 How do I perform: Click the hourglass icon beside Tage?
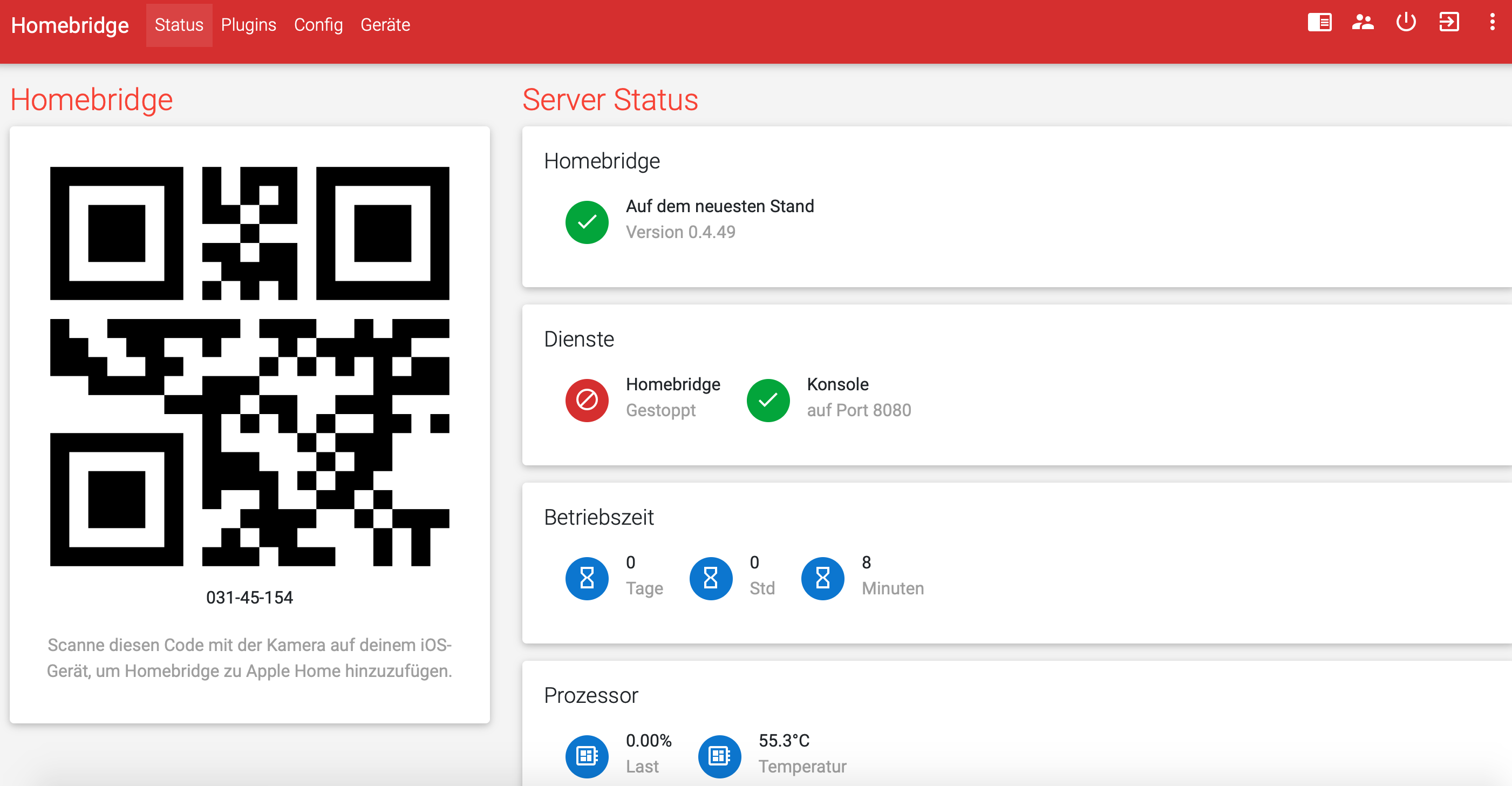point(587,578)
